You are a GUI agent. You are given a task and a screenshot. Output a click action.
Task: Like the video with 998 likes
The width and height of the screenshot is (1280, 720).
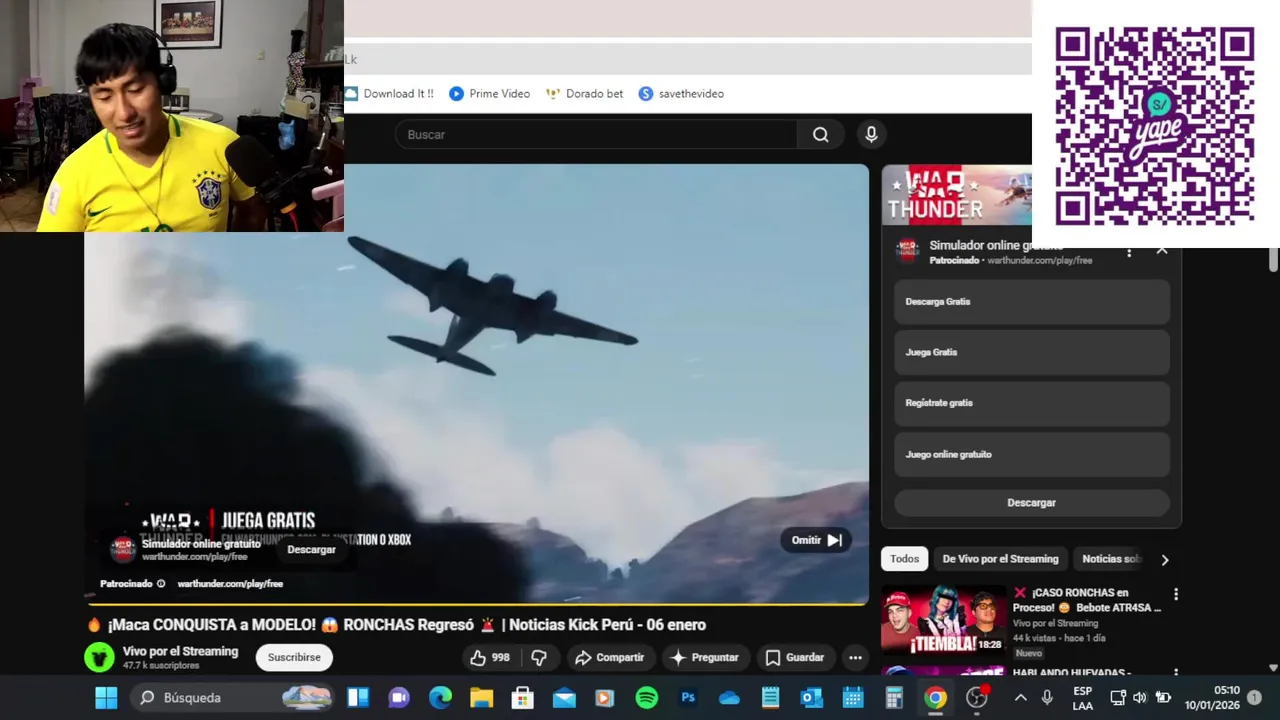[x=490, y=657]
